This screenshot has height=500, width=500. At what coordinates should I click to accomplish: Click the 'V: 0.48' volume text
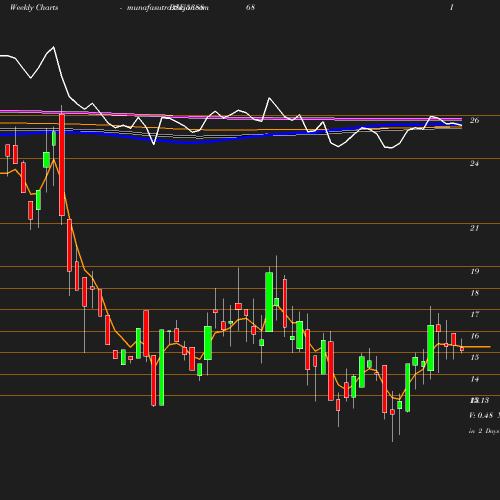[481, 415]
